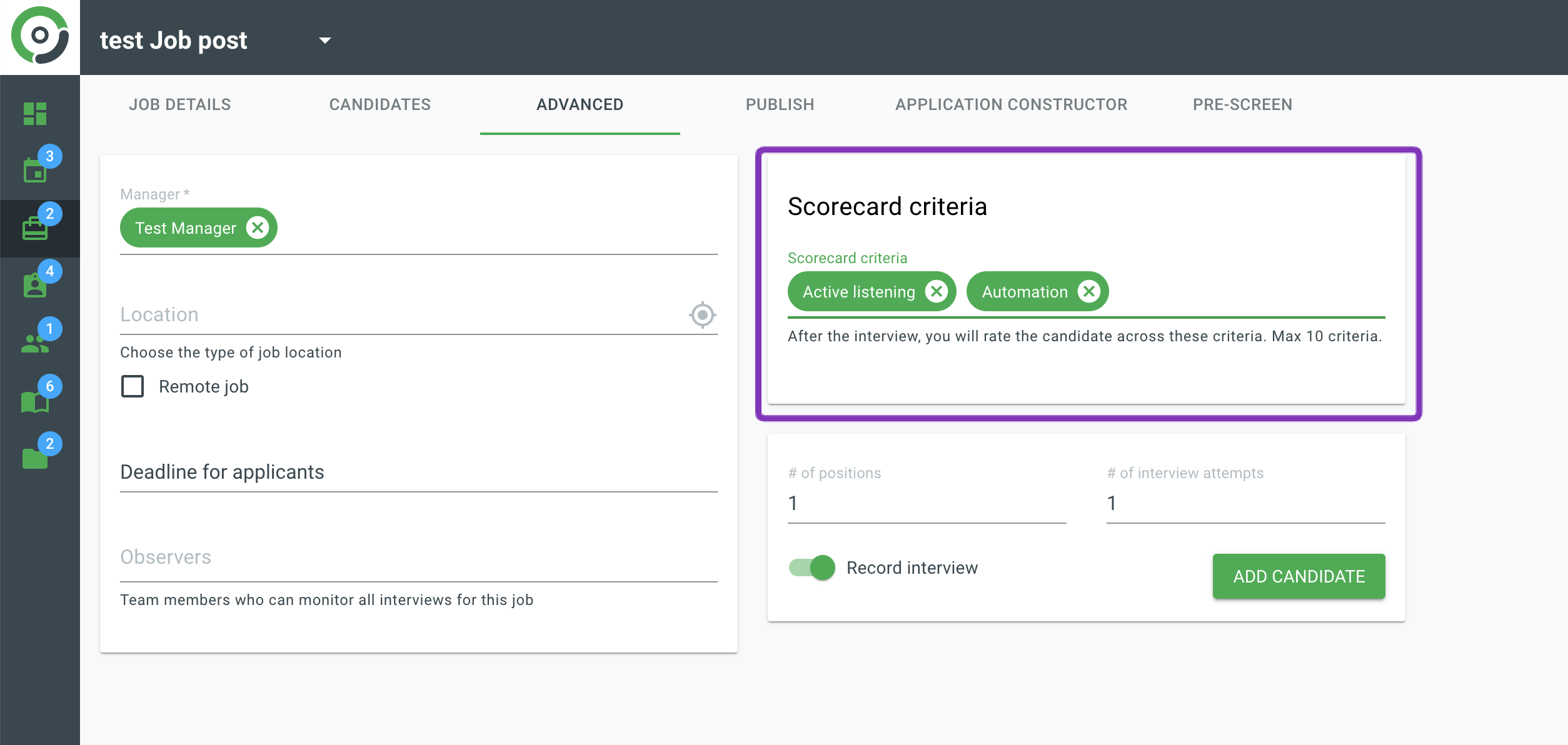Toggle the Record interview switch
The height and width of the screenshot is (745, 1568).
(812, 567)
